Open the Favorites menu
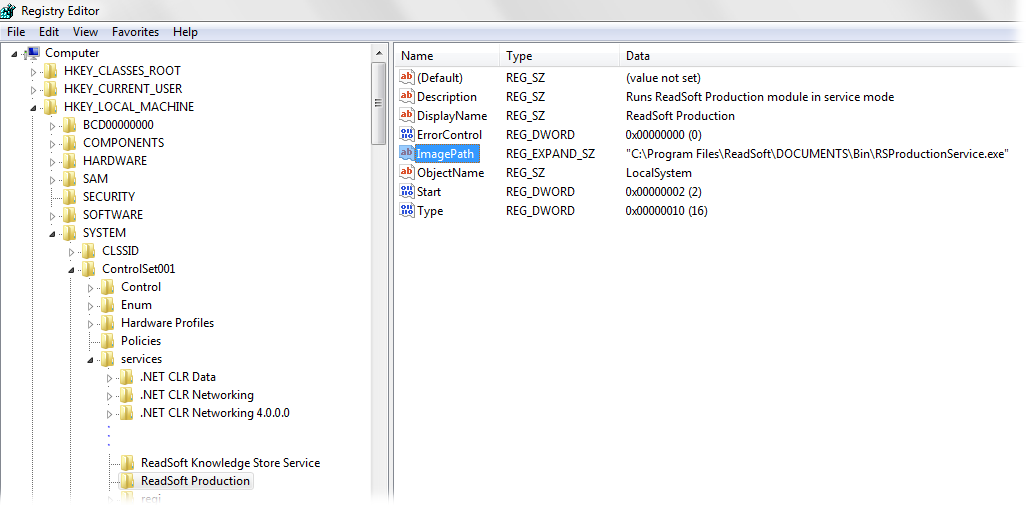The width and height of the screenshot is (1026, 505). click(135, 32)
